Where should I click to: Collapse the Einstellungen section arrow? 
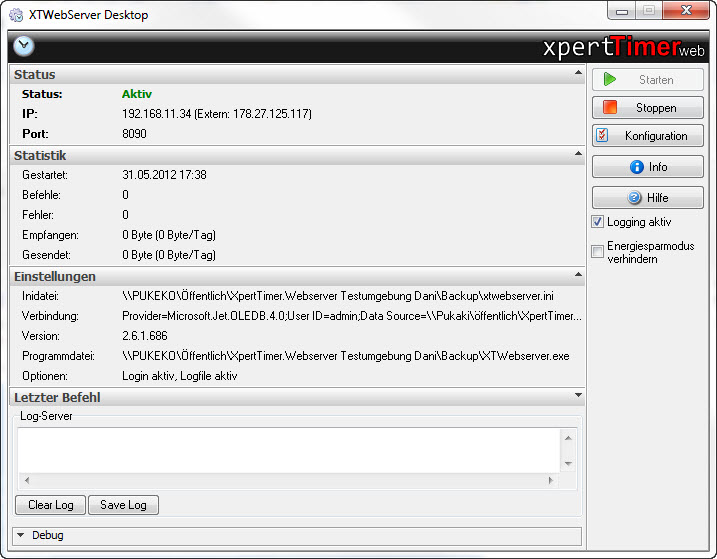pos(578,274)
